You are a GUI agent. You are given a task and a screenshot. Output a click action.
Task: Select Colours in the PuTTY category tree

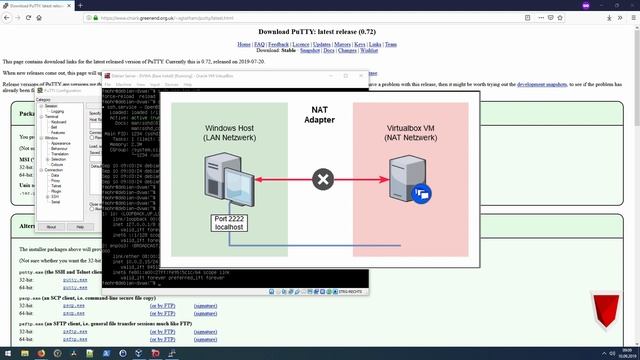[57, 165]
